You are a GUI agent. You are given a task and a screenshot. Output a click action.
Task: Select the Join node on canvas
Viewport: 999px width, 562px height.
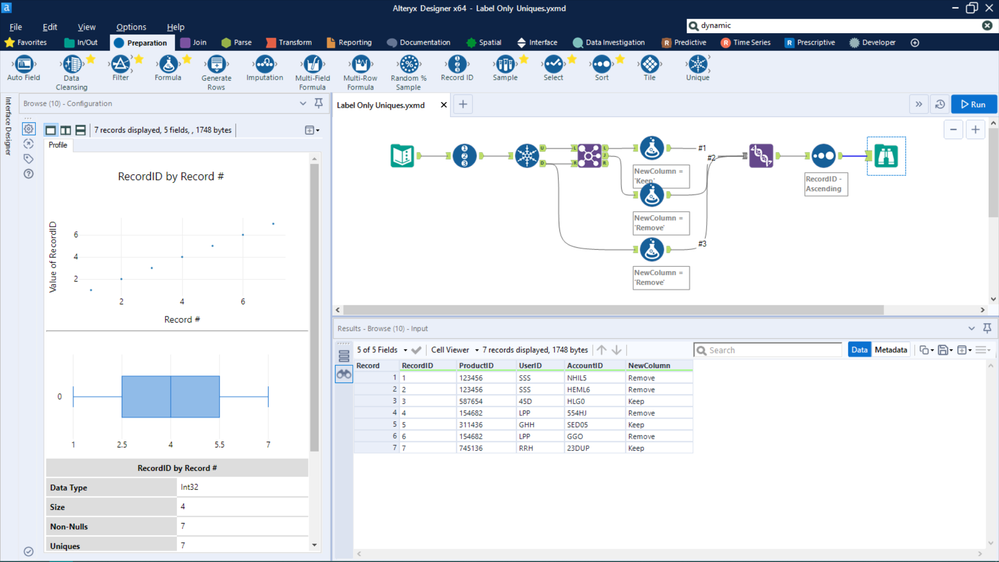tap(589, 155)
